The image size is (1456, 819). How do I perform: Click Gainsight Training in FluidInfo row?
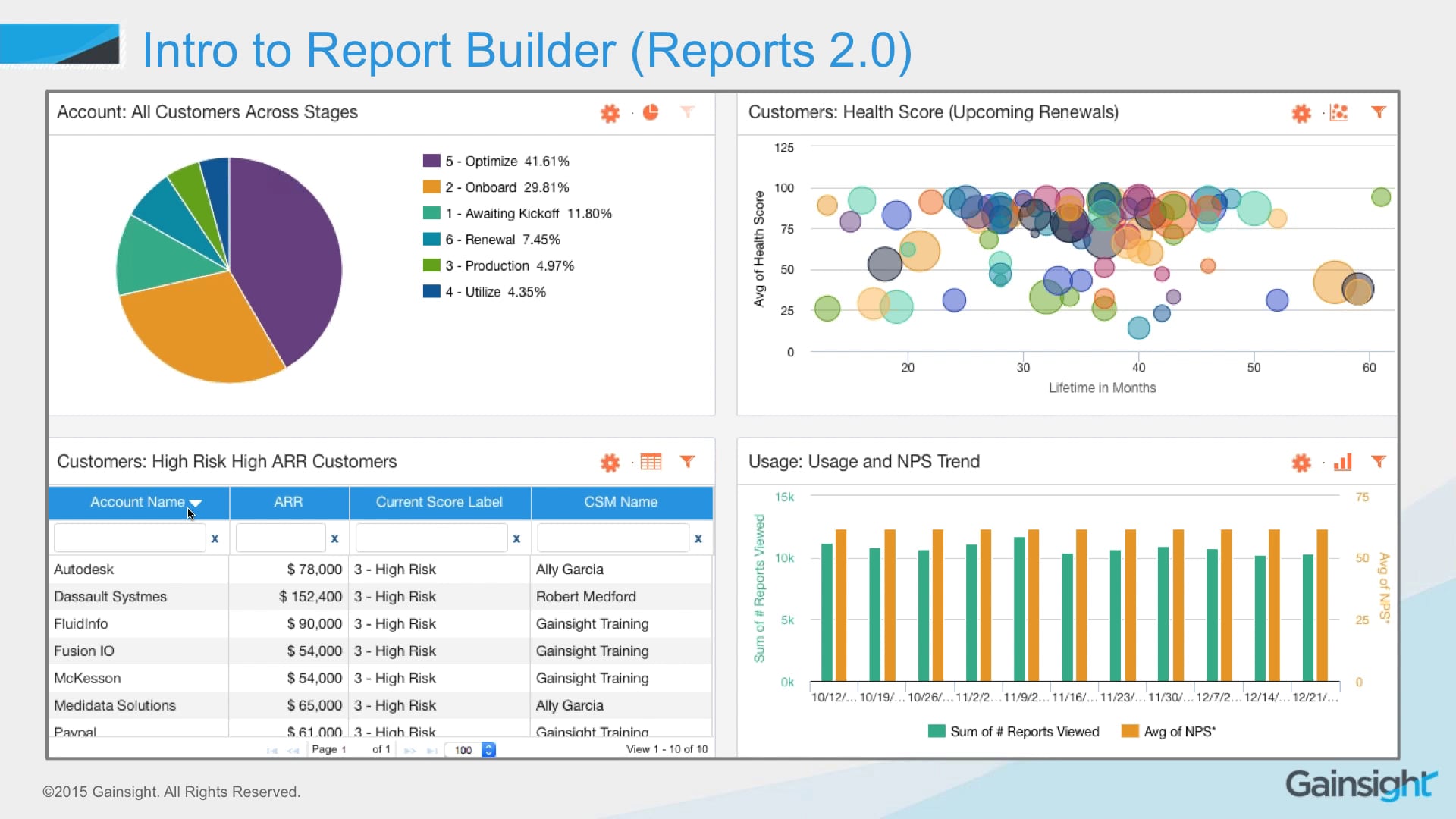593,624
